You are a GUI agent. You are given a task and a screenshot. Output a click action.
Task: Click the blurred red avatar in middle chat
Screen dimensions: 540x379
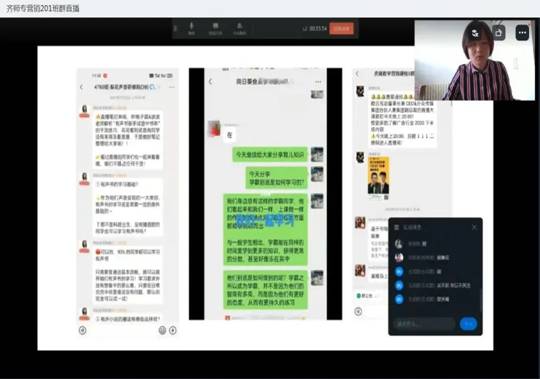click(x=214, y=129)
